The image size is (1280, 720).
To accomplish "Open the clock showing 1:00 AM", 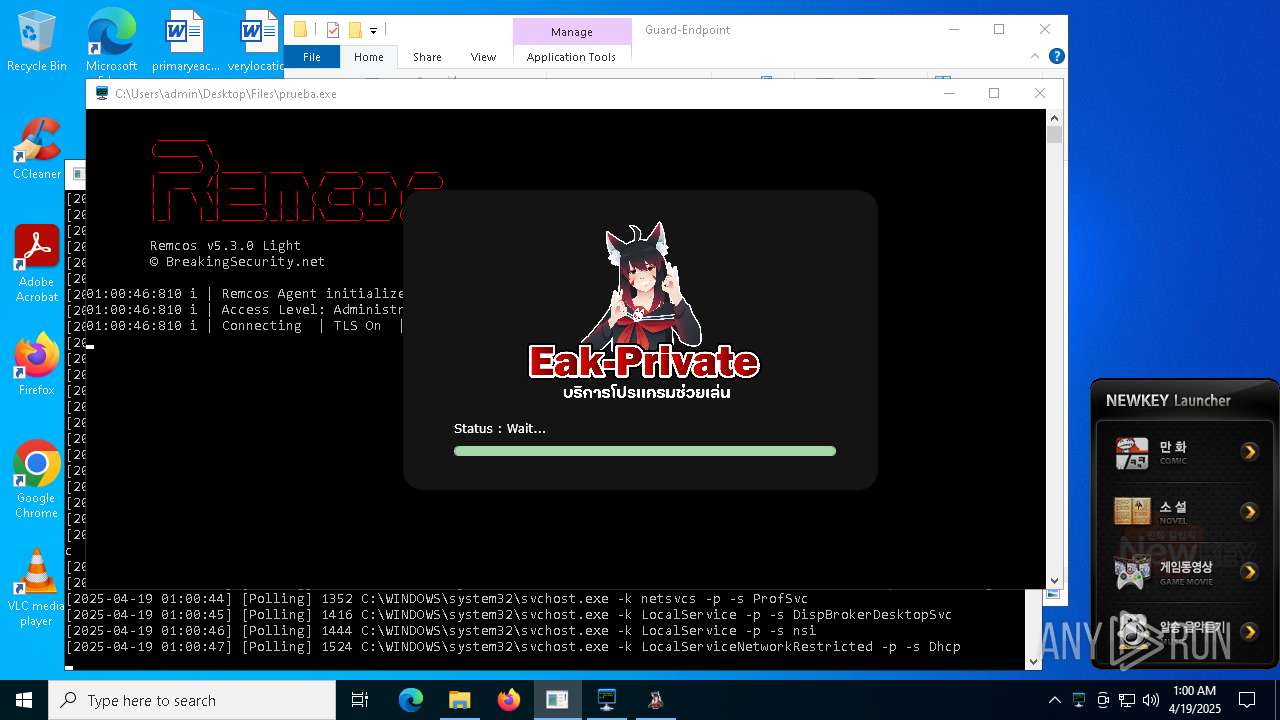I will (1194, 700).
